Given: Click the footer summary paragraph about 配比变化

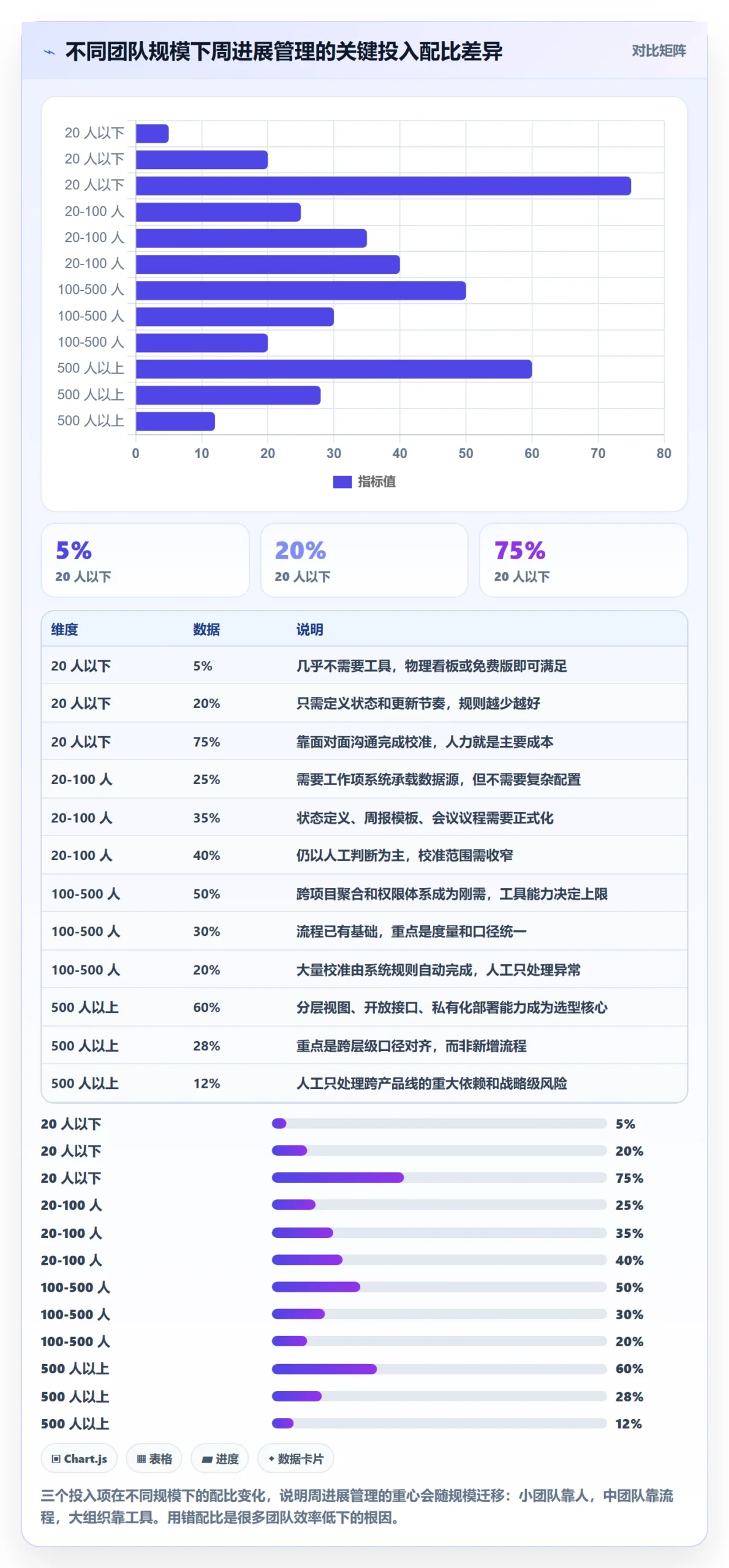Looking at the screenshot, I should (x=357, y=1507).
